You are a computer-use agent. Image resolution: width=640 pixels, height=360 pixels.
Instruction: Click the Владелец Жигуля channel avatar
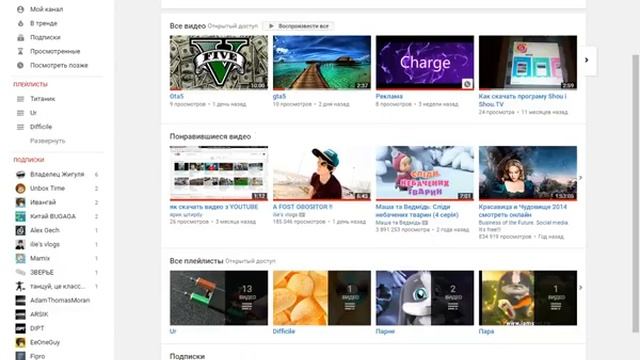pos(20,174)
